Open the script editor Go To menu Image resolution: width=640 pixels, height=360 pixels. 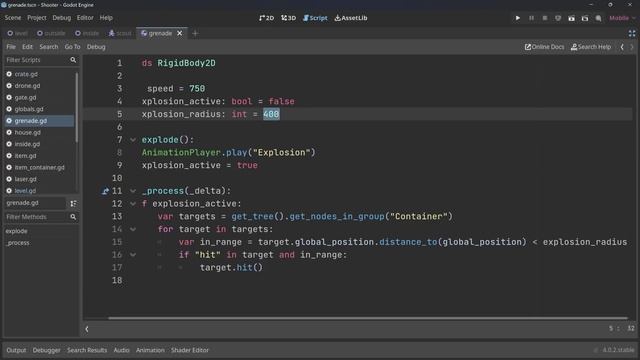[x=72, y=47]
